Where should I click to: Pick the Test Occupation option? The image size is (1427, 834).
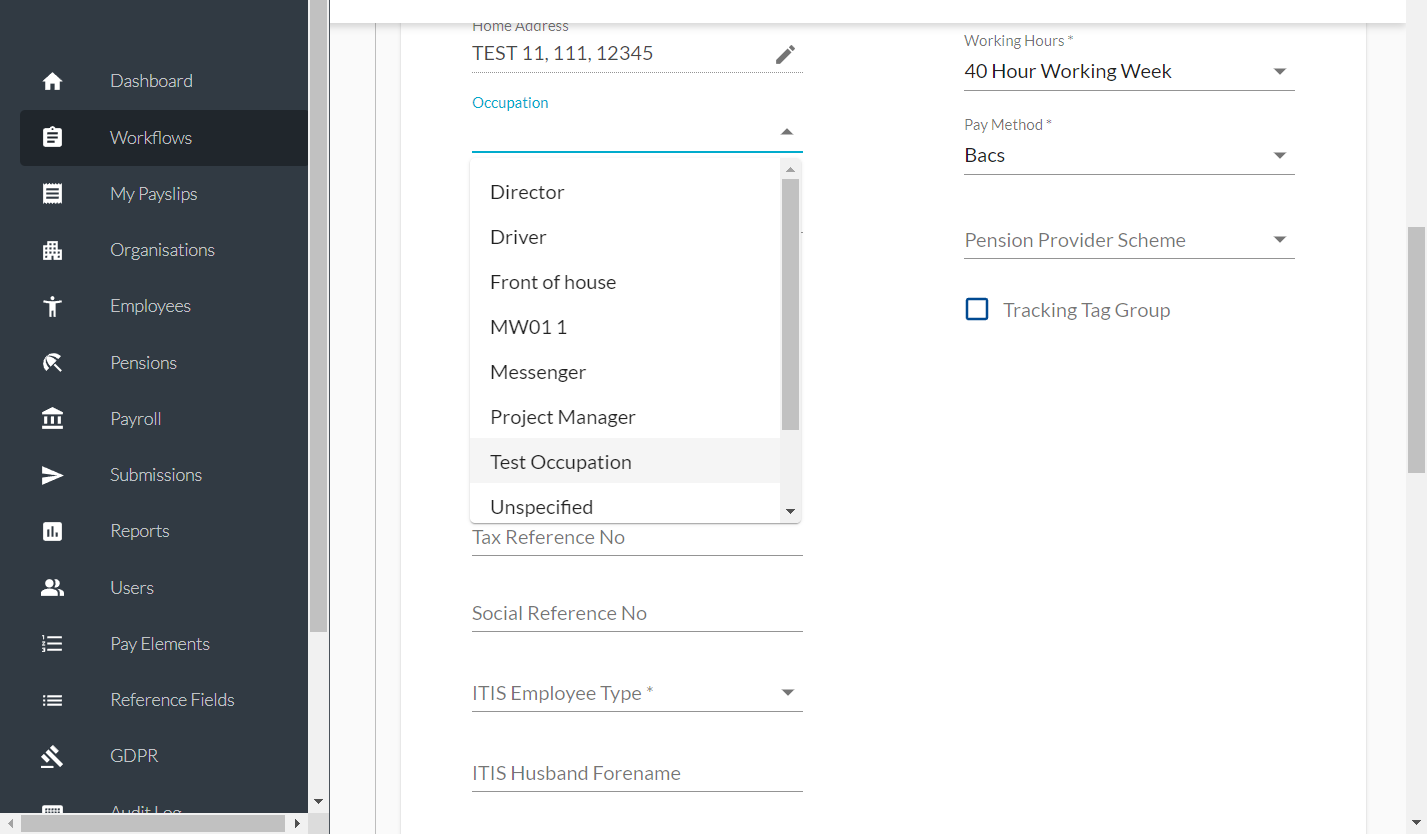pyautogui.click(x=625, y=461)
